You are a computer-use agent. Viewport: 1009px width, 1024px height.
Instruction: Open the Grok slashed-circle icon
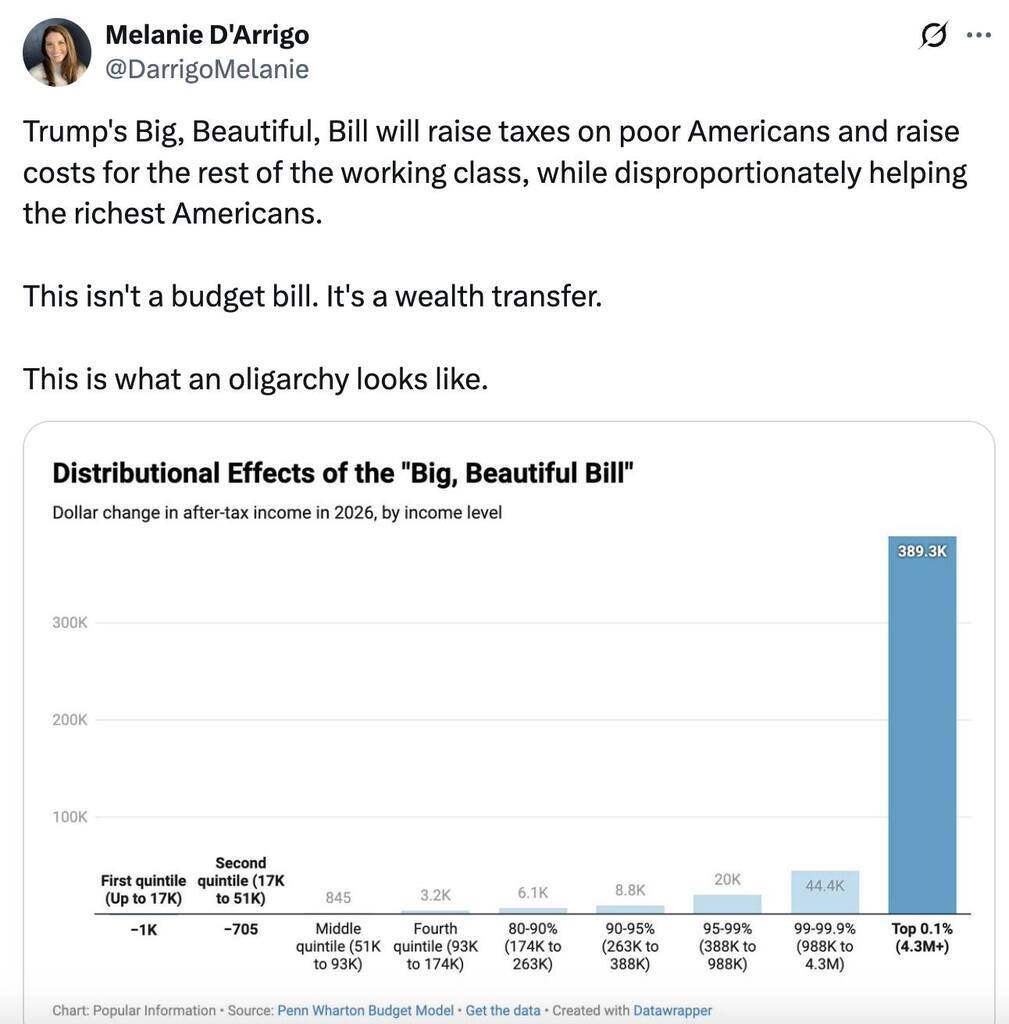point(933,35)
